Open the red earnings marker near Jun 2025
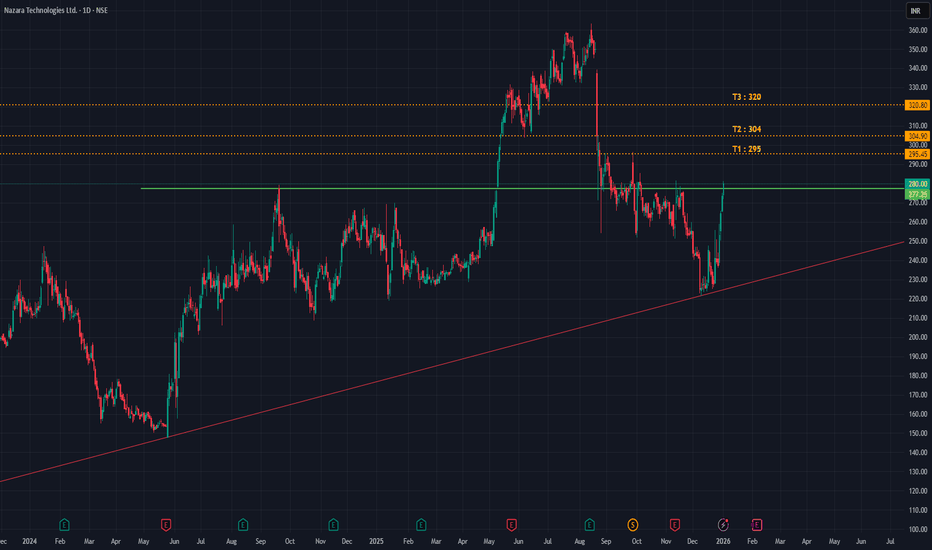The height and width of the screenshot is (550, 932). (511, 524)
